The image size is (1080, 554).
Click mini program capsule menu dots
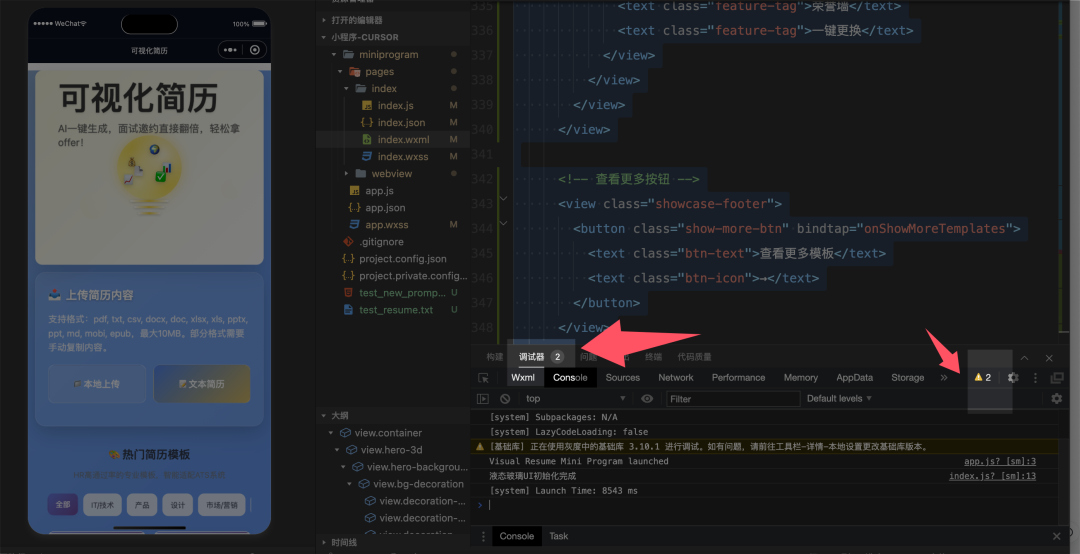231,50
